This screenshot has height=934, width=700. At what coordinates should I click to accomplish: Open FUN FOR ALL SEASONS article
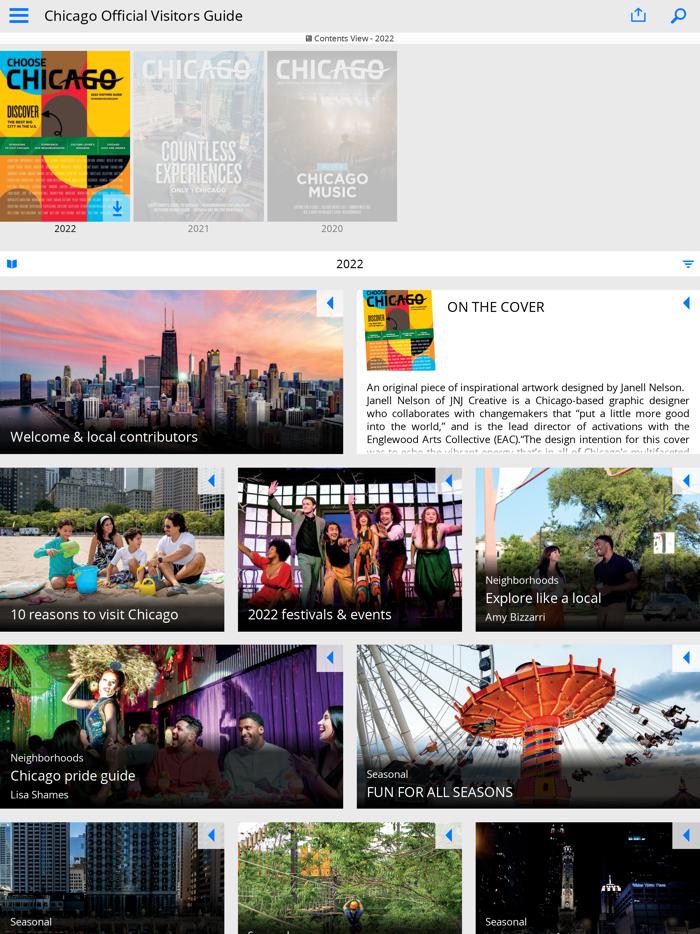[x=528, y=726]
